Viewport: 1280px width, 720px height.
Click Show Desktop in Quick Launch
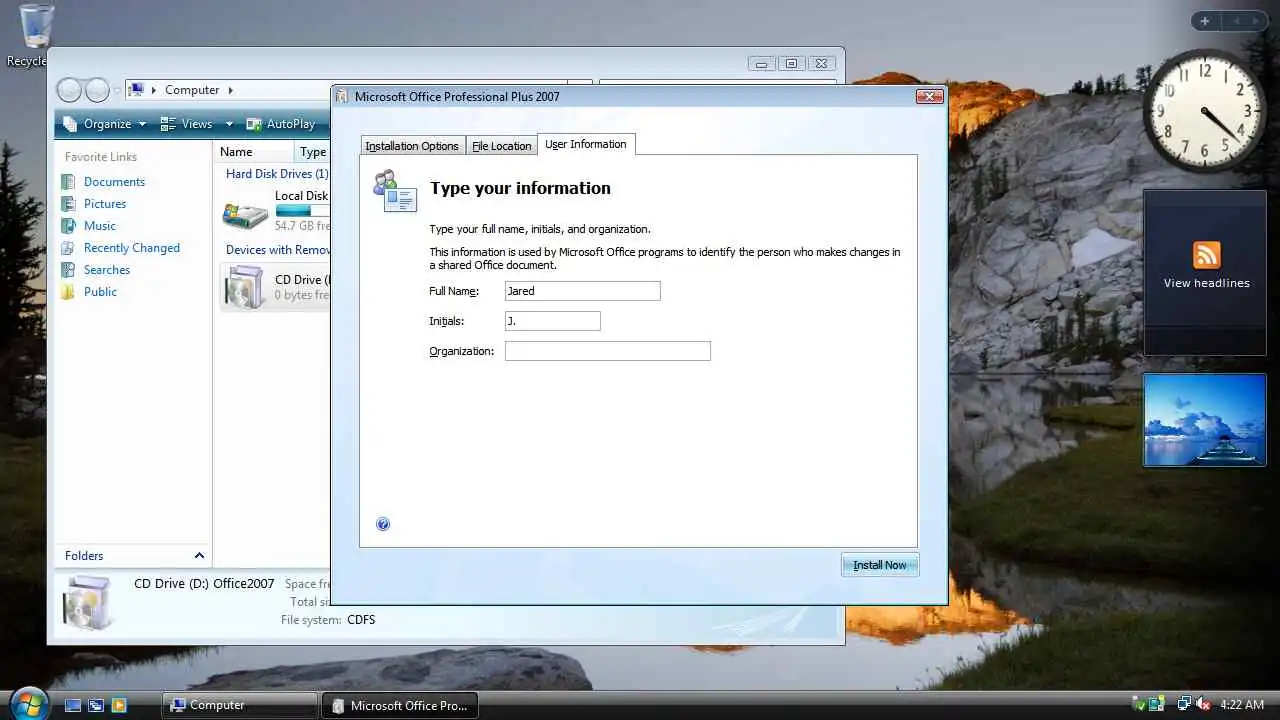point(73,705)
